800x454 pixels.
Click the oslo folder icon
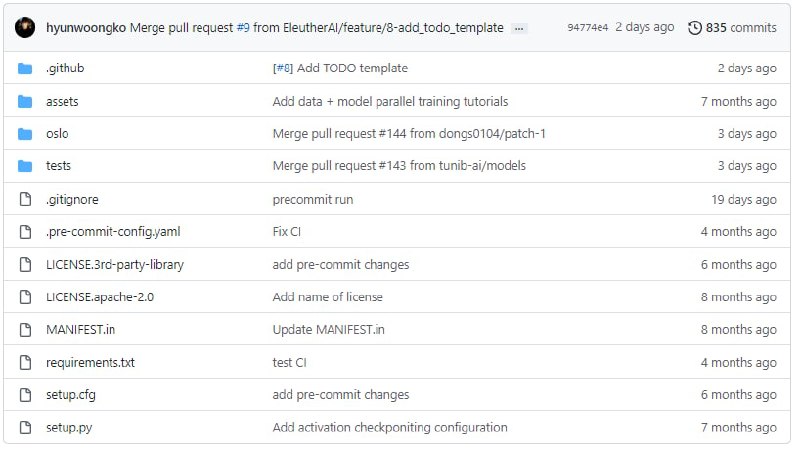(25, 134)
